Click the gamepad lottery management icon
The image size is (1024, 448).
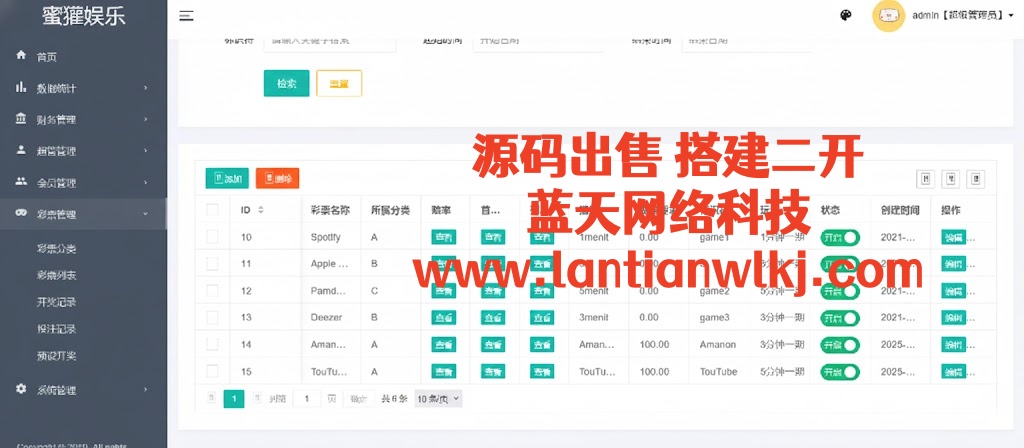pos(21,214)
